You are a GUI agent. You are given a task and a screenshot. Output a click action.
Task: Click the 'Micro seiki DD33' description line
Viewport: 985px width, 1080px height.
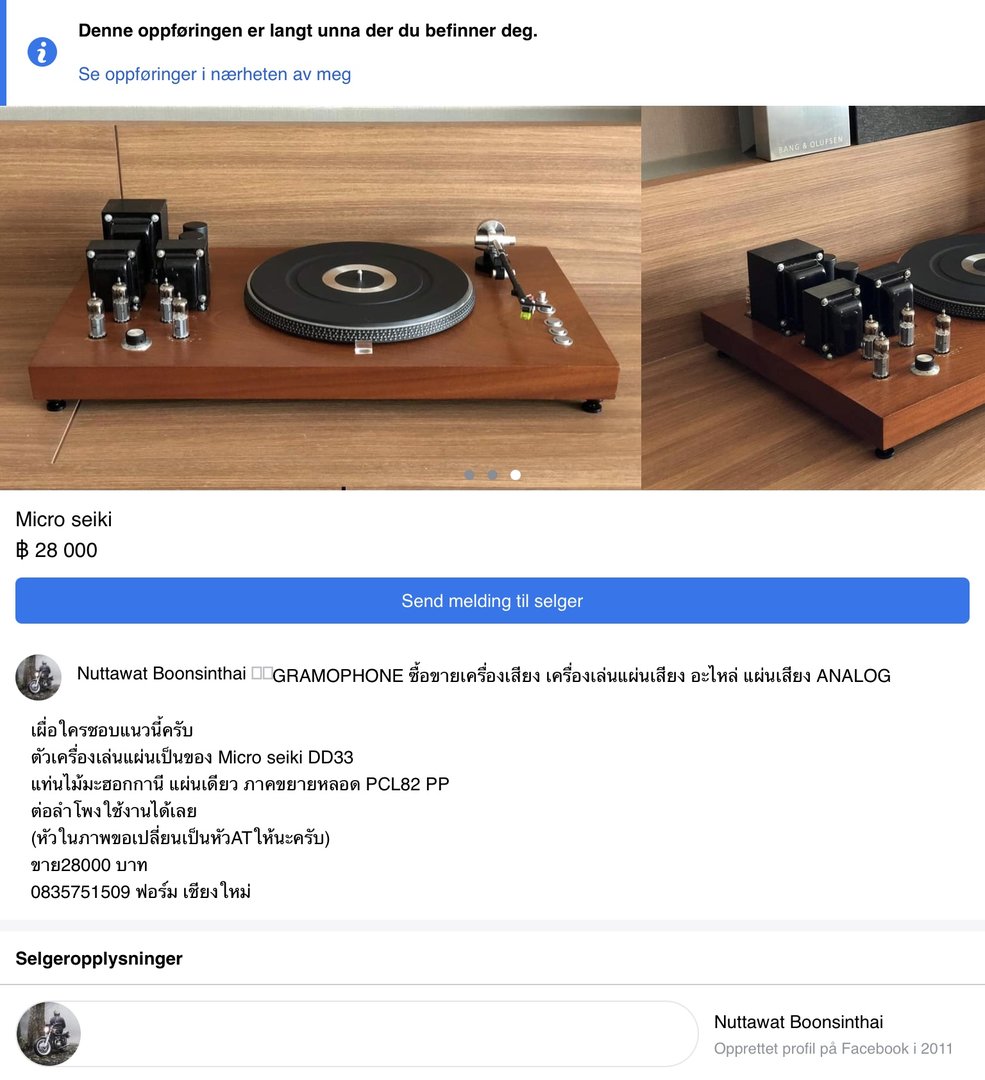pyautogui.click(x=192, y=757)
